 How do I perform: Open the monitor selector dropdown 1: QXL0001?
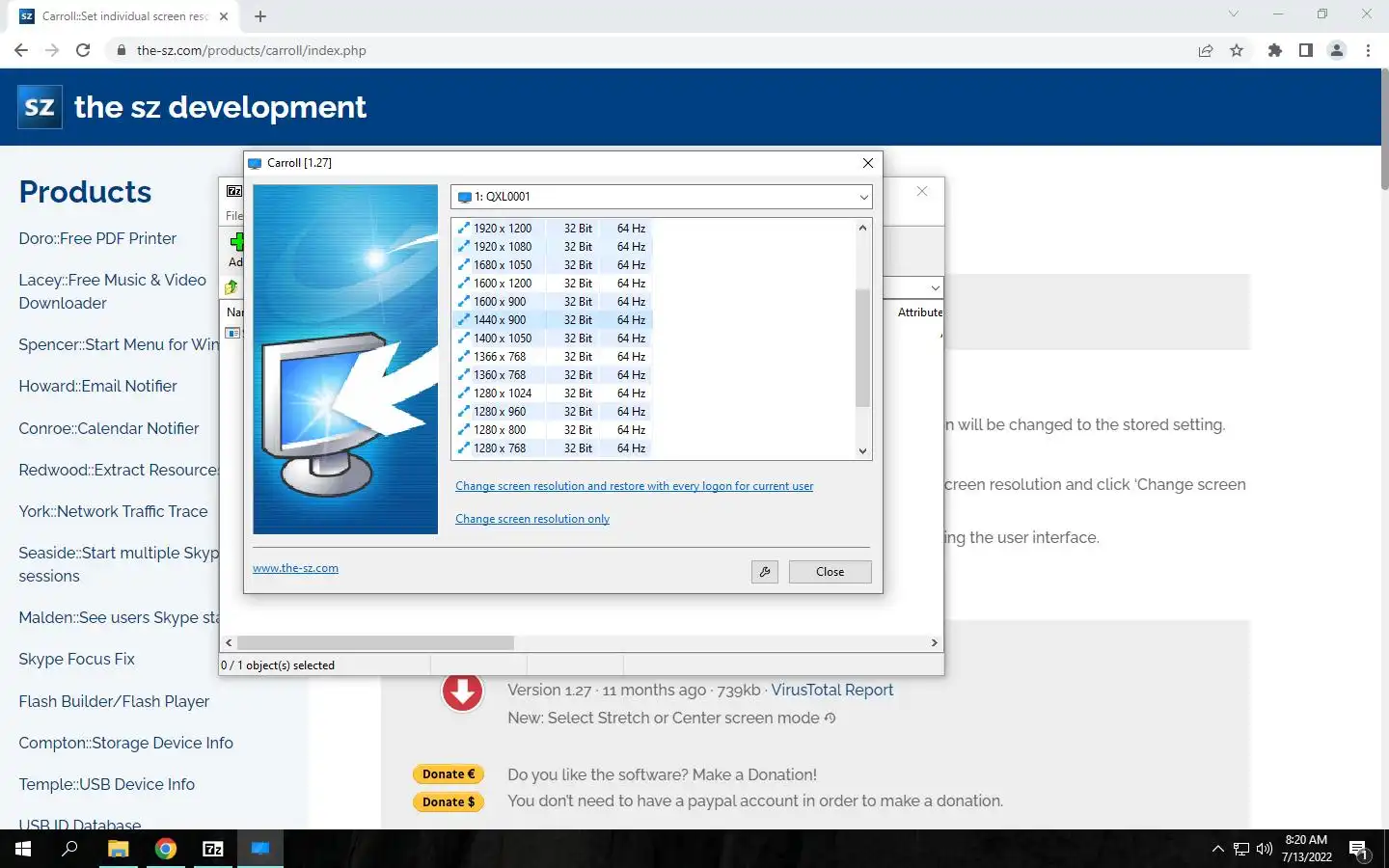coord(662,197)
